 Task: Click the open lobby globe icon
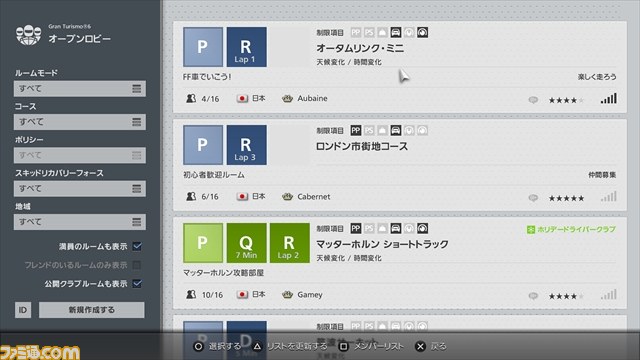(x=29, y=35)
